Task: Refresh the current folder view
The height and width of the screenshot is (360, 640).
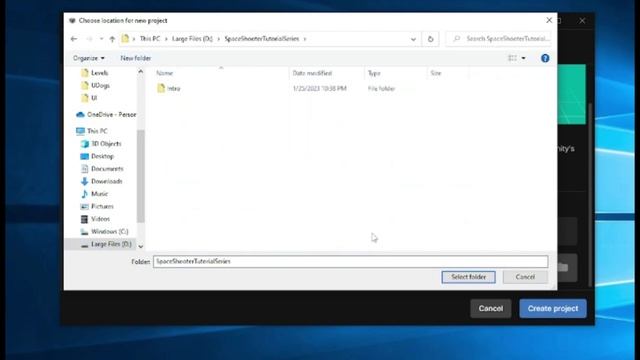Action: (x=430, y=39)
